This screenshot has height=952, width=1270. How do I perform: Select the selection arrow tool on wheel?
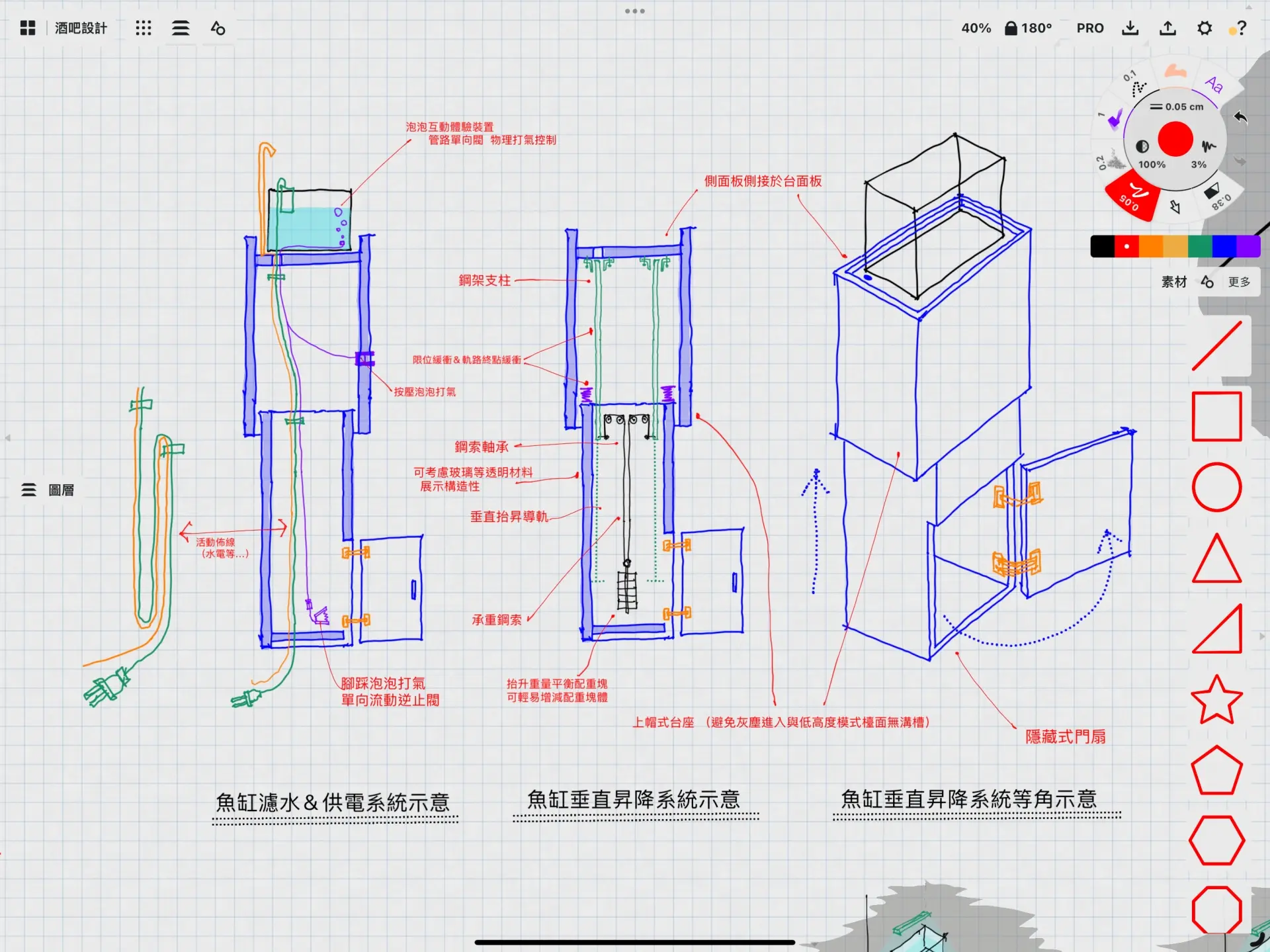point(1175,207)
